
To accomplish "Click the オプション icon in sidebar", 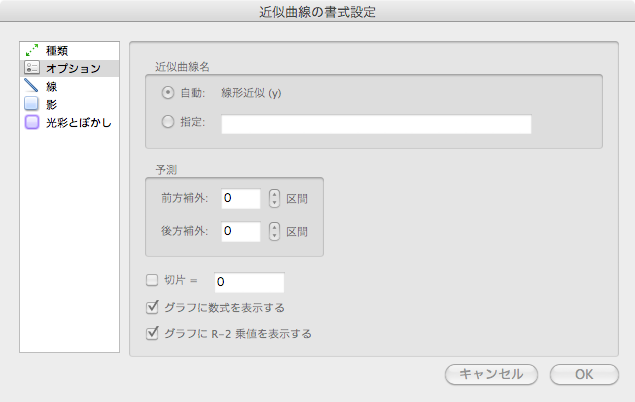I will tap(31, 68).
